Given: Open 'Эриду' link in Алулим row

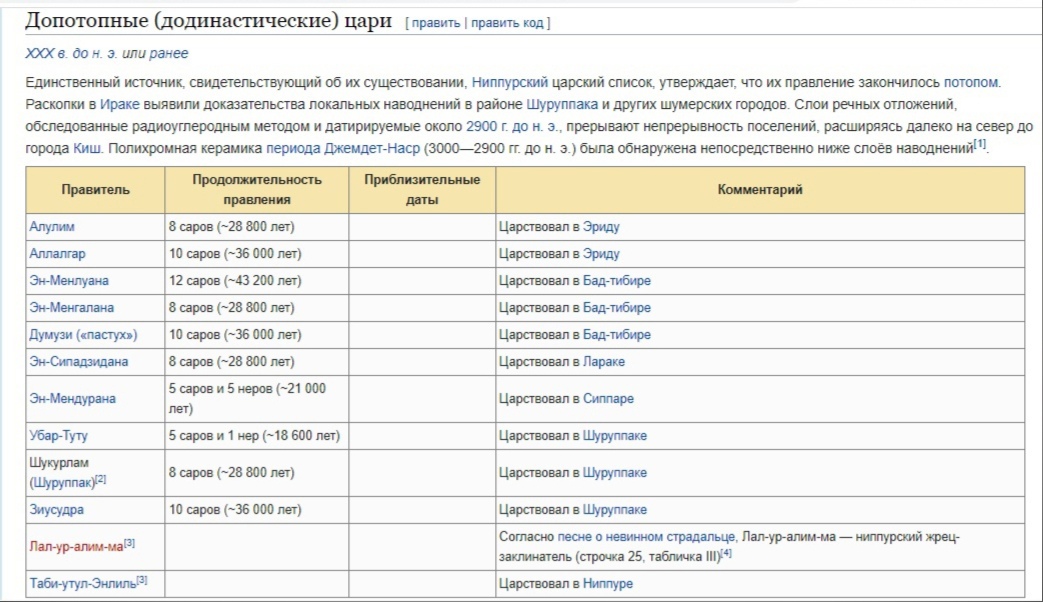Looking at the screenshot, I should pos(601,227).
